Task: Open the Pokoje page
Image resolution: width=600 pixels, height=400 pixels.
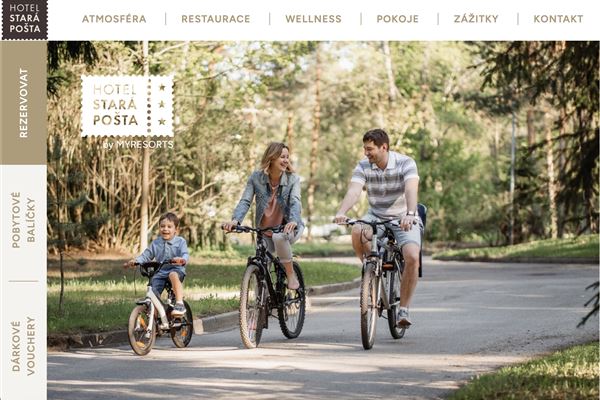Action: click(398, 19)
